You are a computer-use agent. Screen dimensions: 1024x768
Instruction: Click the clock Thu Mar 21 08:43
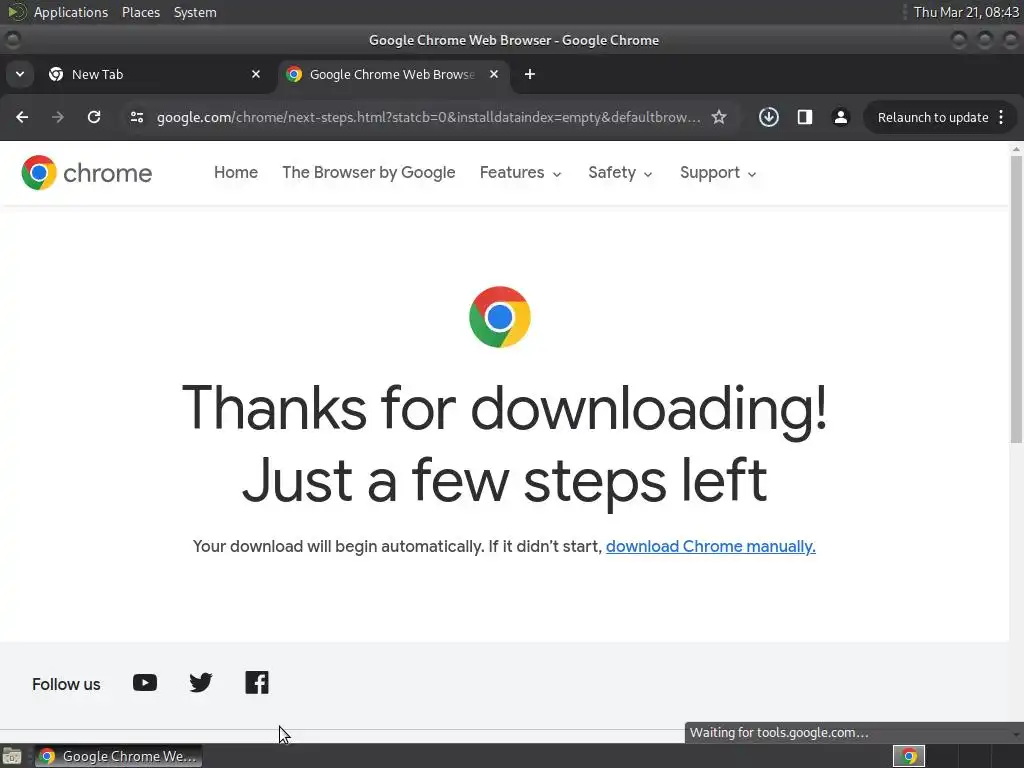(x=966, y=12)
